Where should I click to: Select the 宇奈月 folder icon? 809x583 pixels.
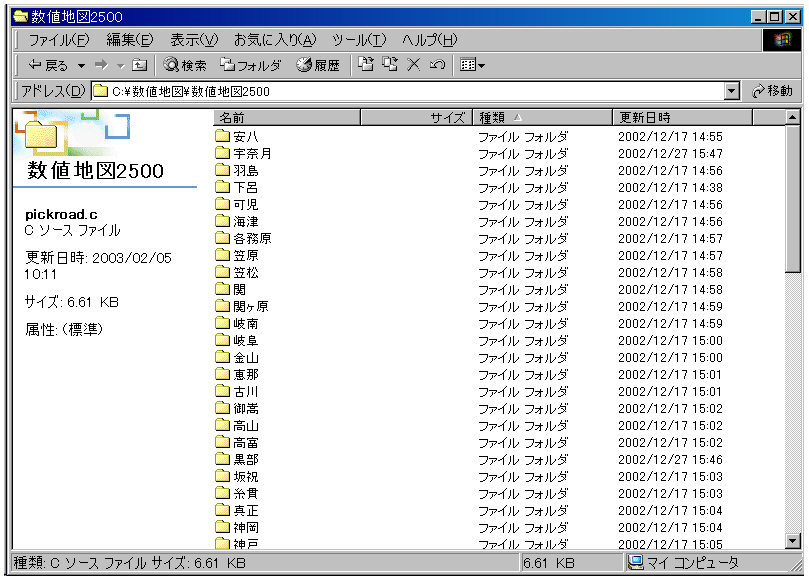(x=222, y=153)
